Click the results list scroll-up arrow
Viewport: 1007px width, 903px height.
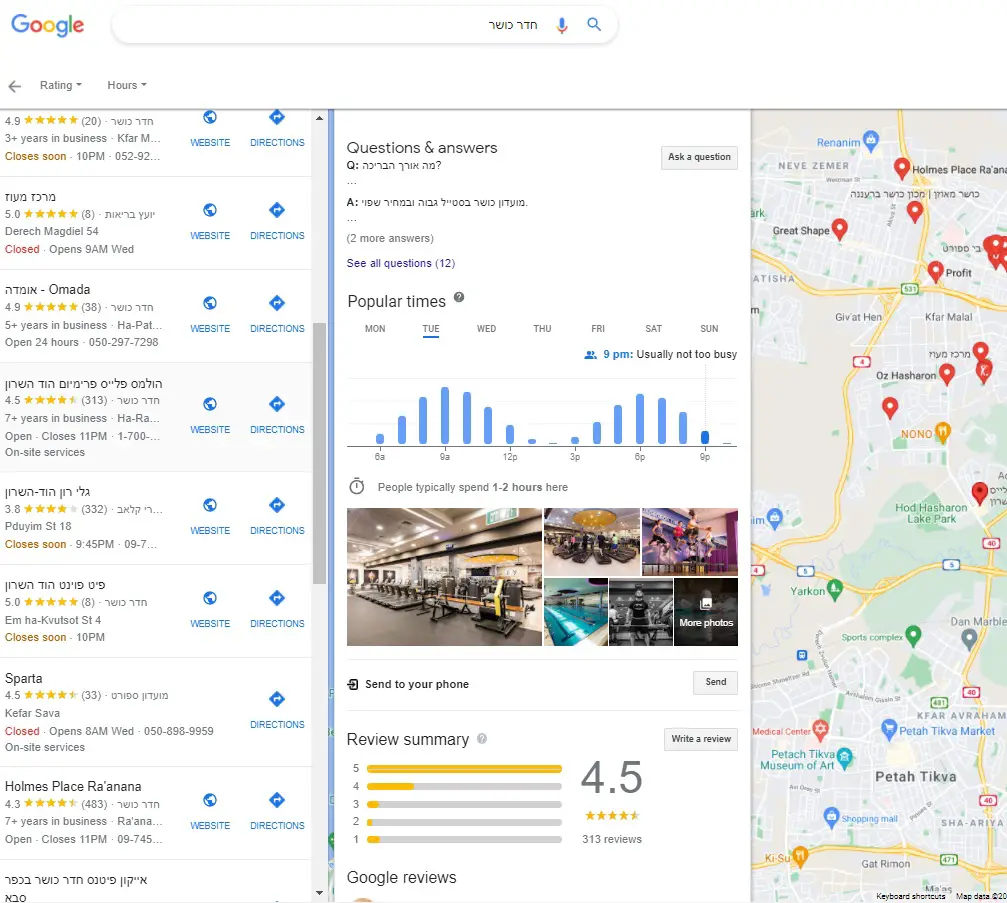(x=319, y=118)
